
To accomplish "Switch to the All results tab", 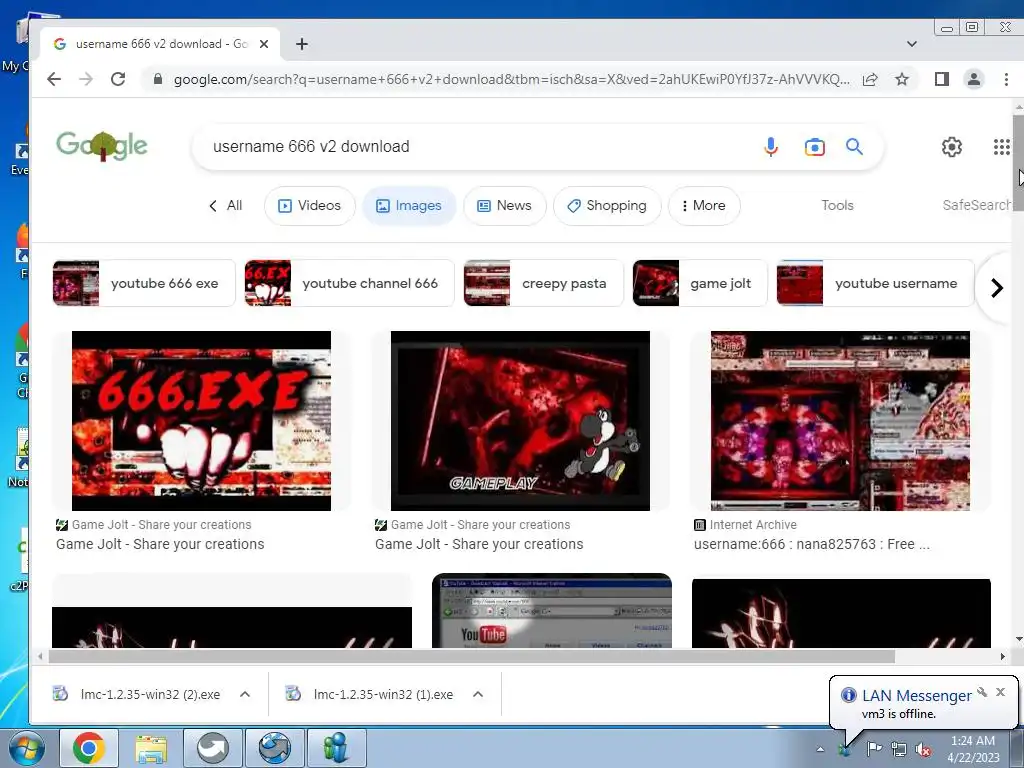I will tap(225, 206).
